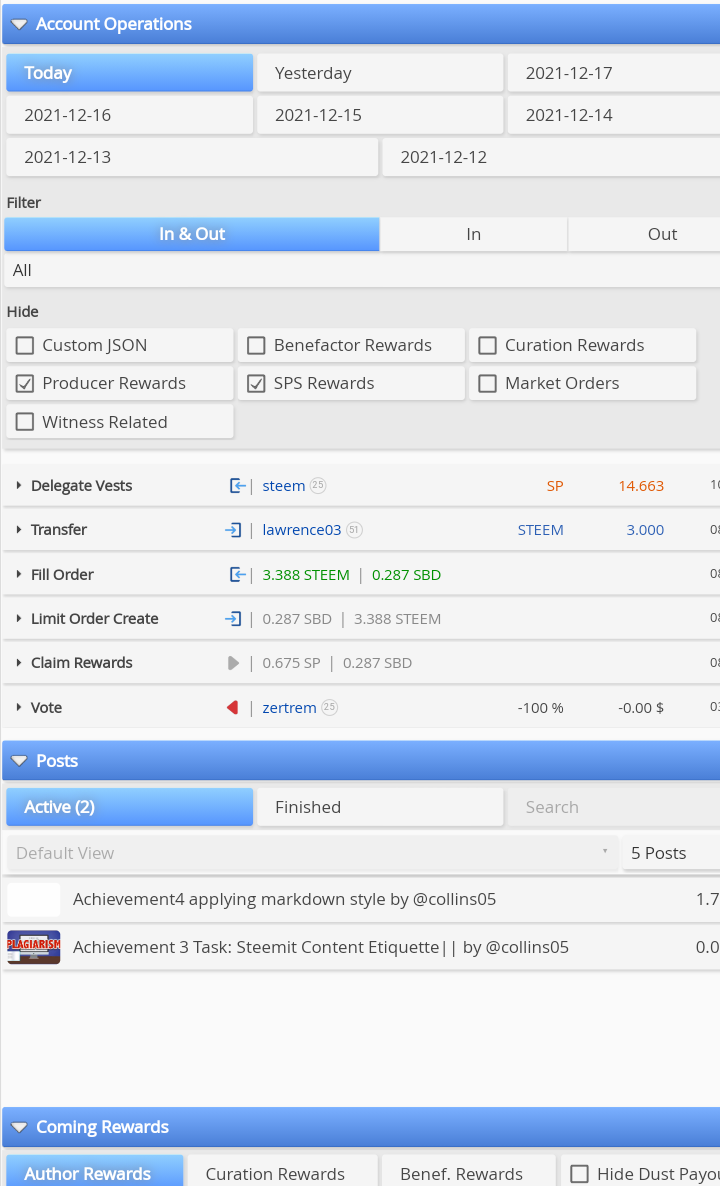Toggle the Market Orders checkbox

(x=488, y=383)
